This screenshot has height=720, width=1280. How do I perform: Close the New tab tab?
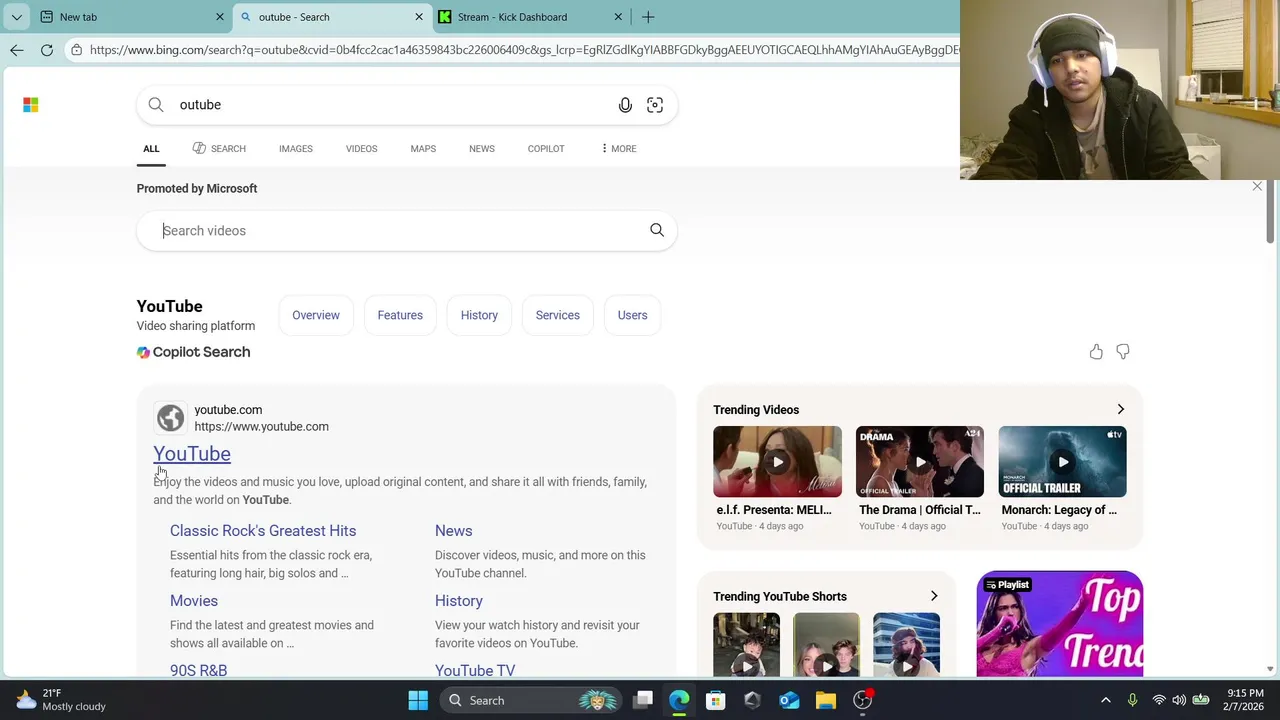click(x=220, y=17)
